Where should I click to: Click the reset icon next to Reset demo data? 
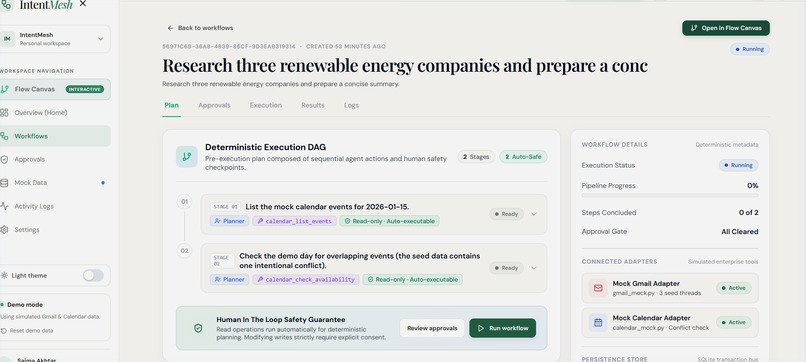pyautogui.click(x=4, y=331)
